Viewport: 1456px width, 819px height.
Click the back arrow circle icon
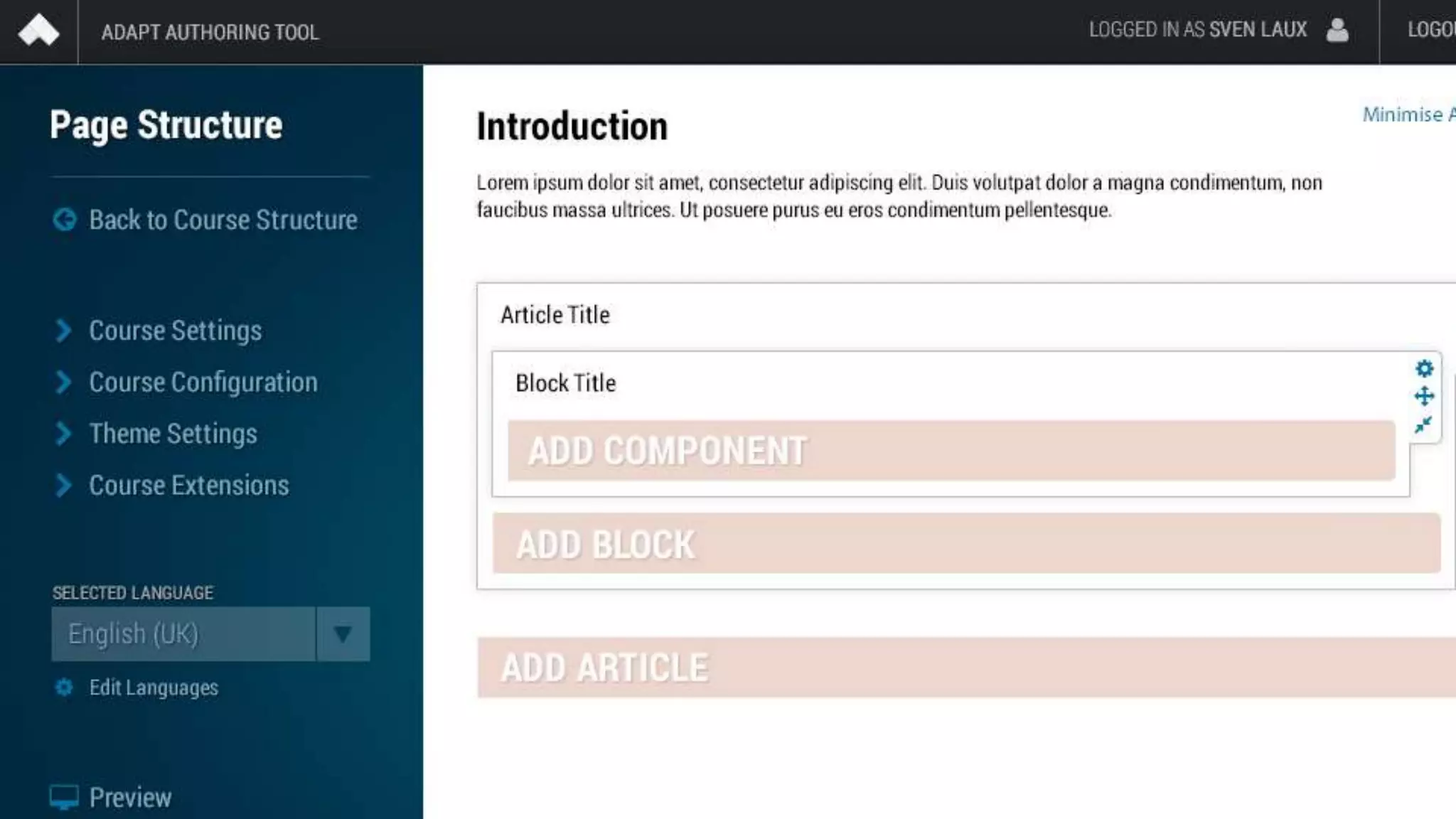coord(65,220)
